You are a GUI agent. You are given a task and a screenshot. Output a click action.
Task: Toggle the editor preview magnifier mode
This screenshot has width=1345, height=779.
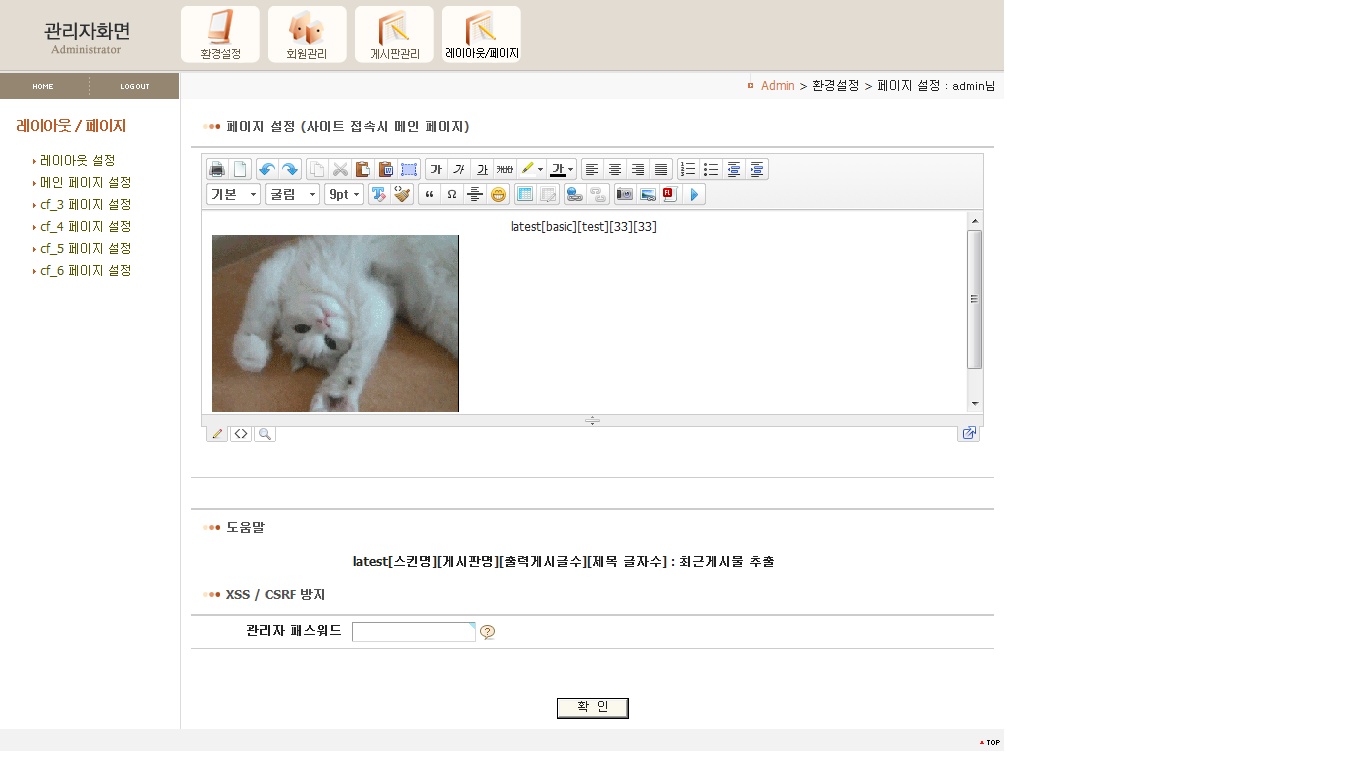(264, 434)
